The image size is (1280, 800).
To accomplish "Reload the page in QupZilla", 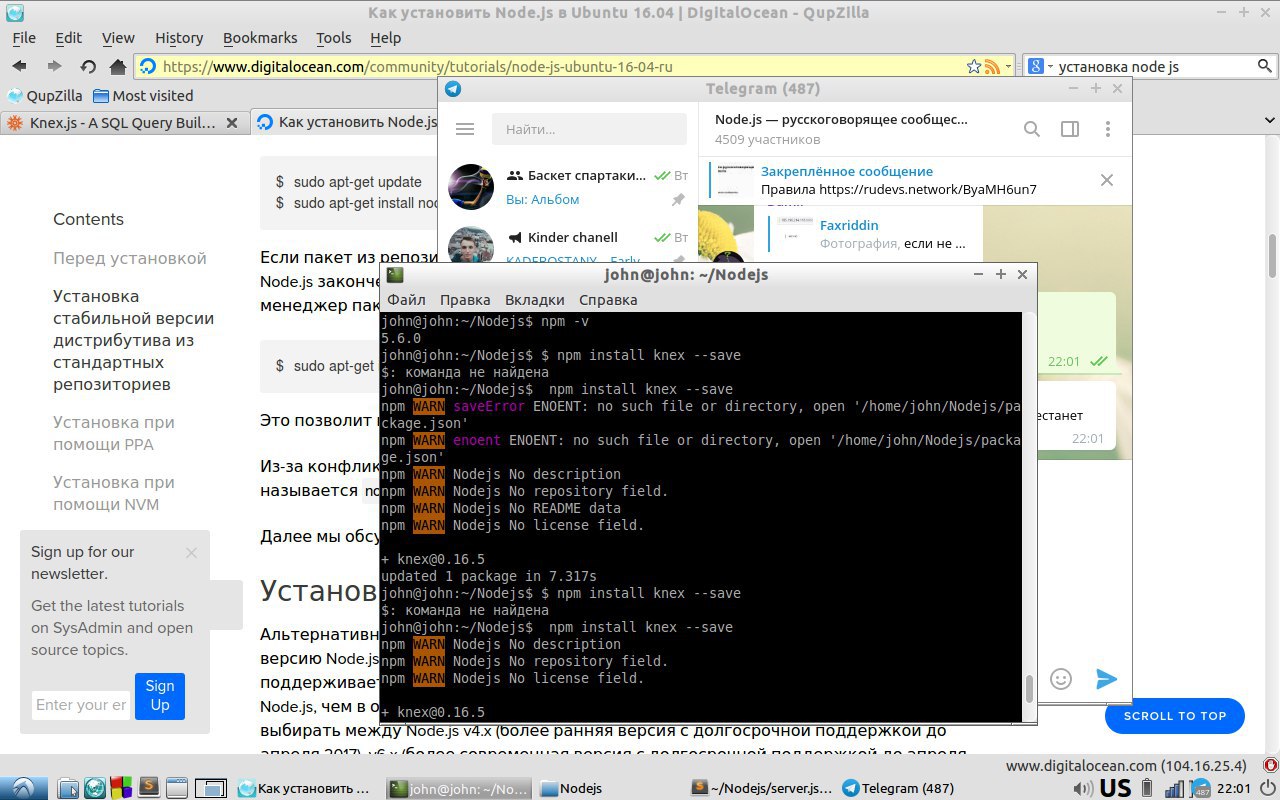I will coord(88,66).
